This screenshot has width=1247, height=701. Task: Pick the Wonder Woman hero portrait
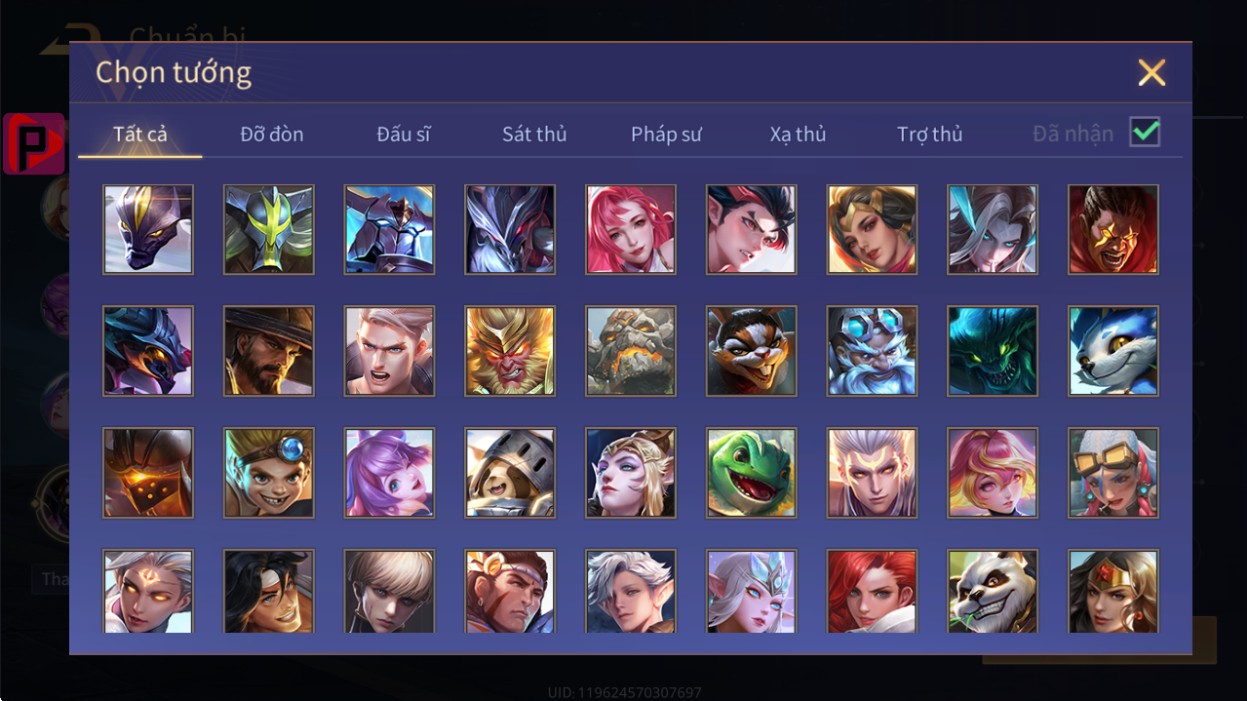(x=1113, y=591)
